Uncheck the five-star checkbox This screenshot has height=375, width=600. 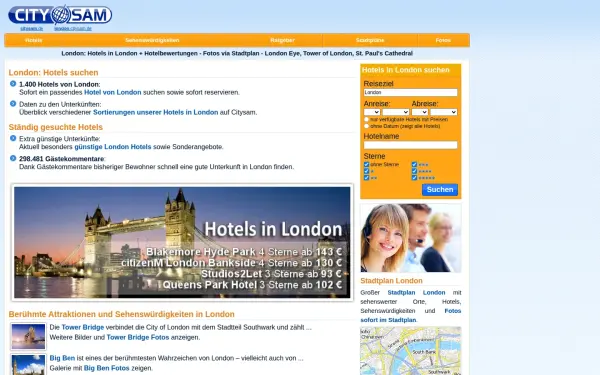tap(414, 178)
